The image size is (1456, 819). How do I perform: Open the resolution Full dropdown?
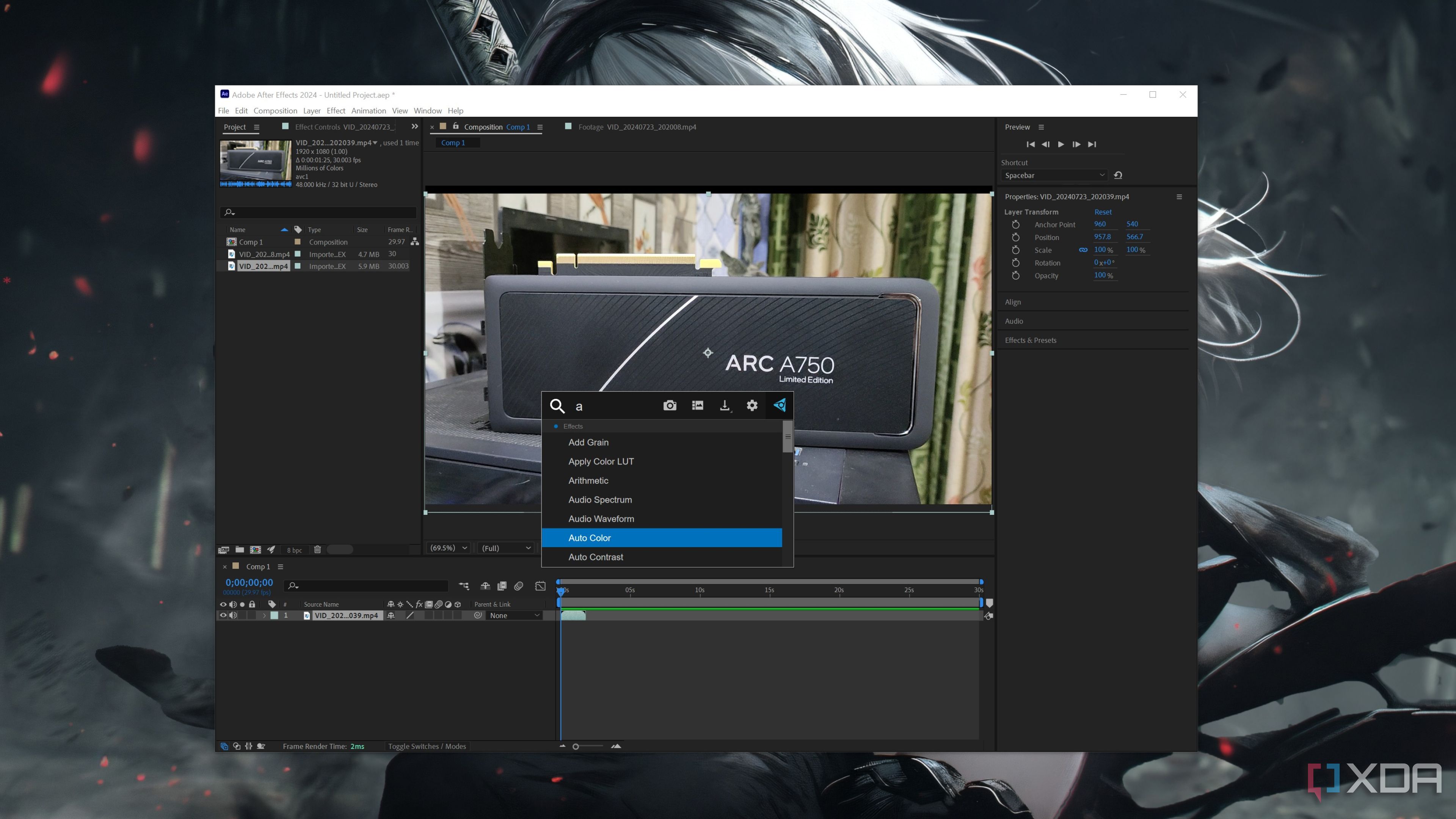(506, 548)
